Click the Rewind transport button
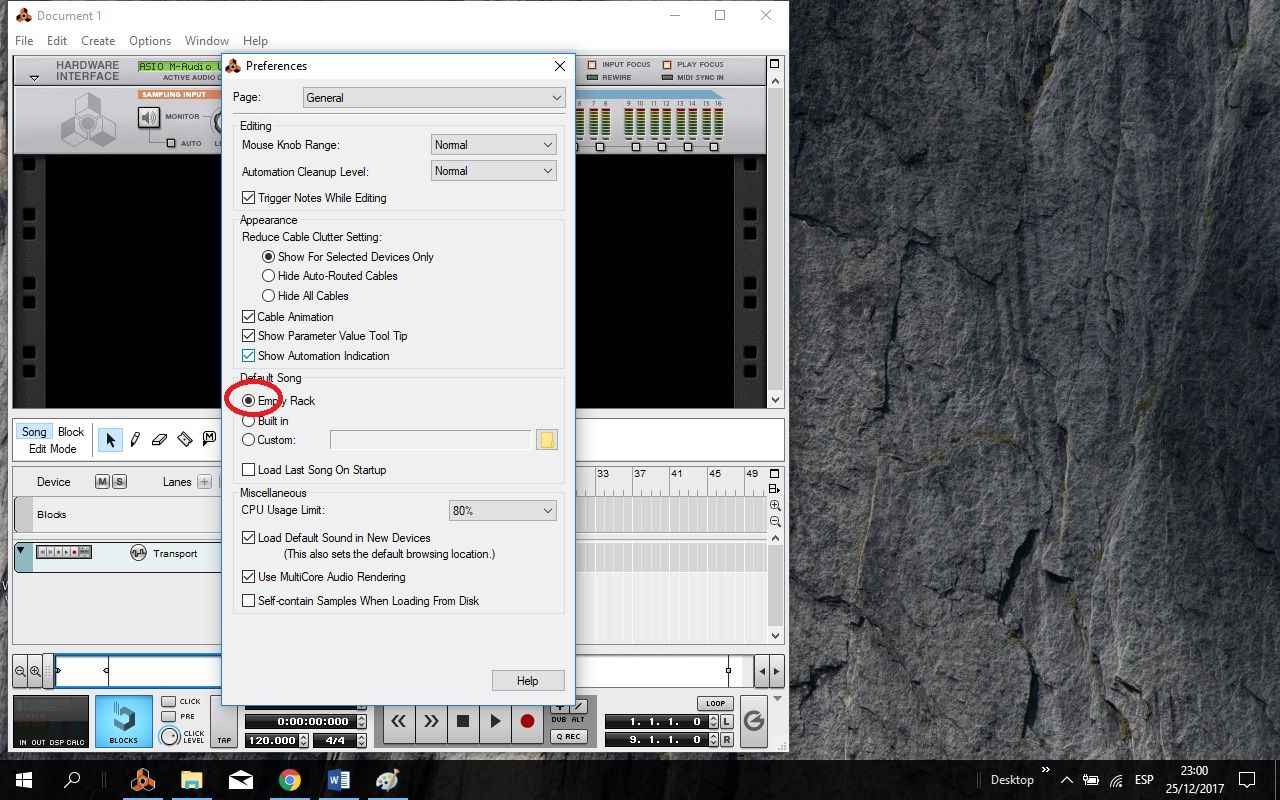Viewport: 1280px width, 800px height. tap(399, 721)
